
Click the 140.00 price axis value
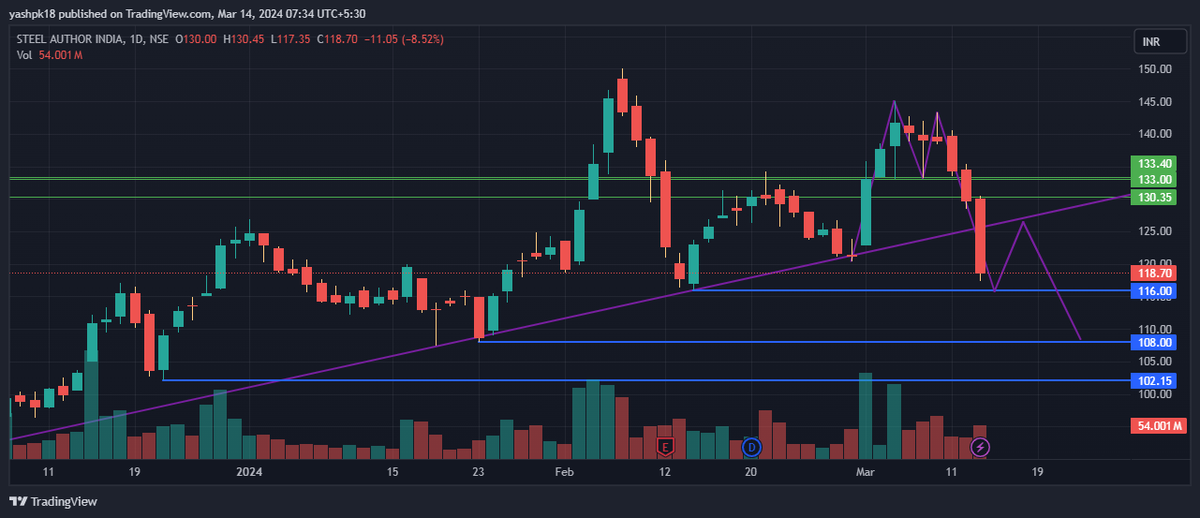1156,134
